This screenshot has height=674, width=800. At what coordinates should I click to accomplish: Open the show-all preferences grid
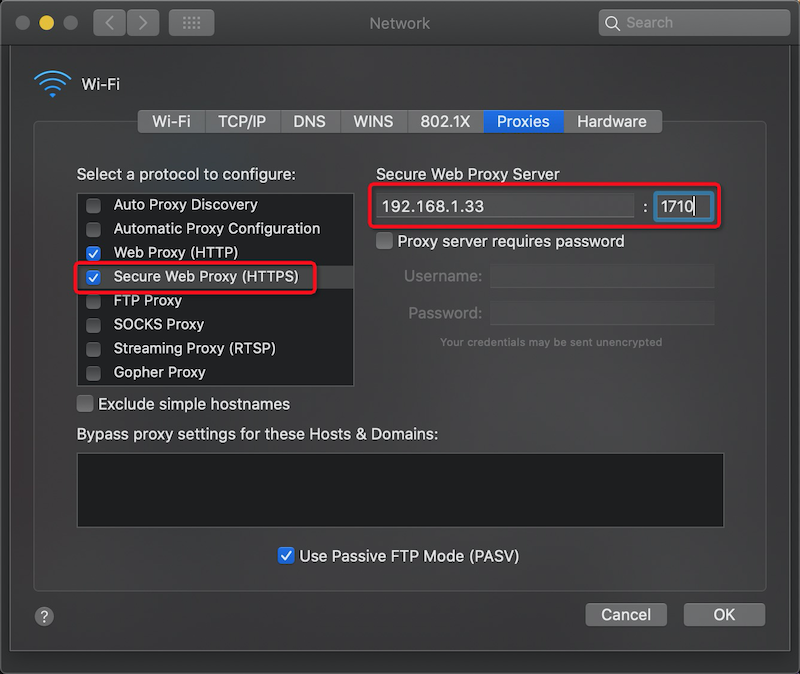click(x=191, y=22)
